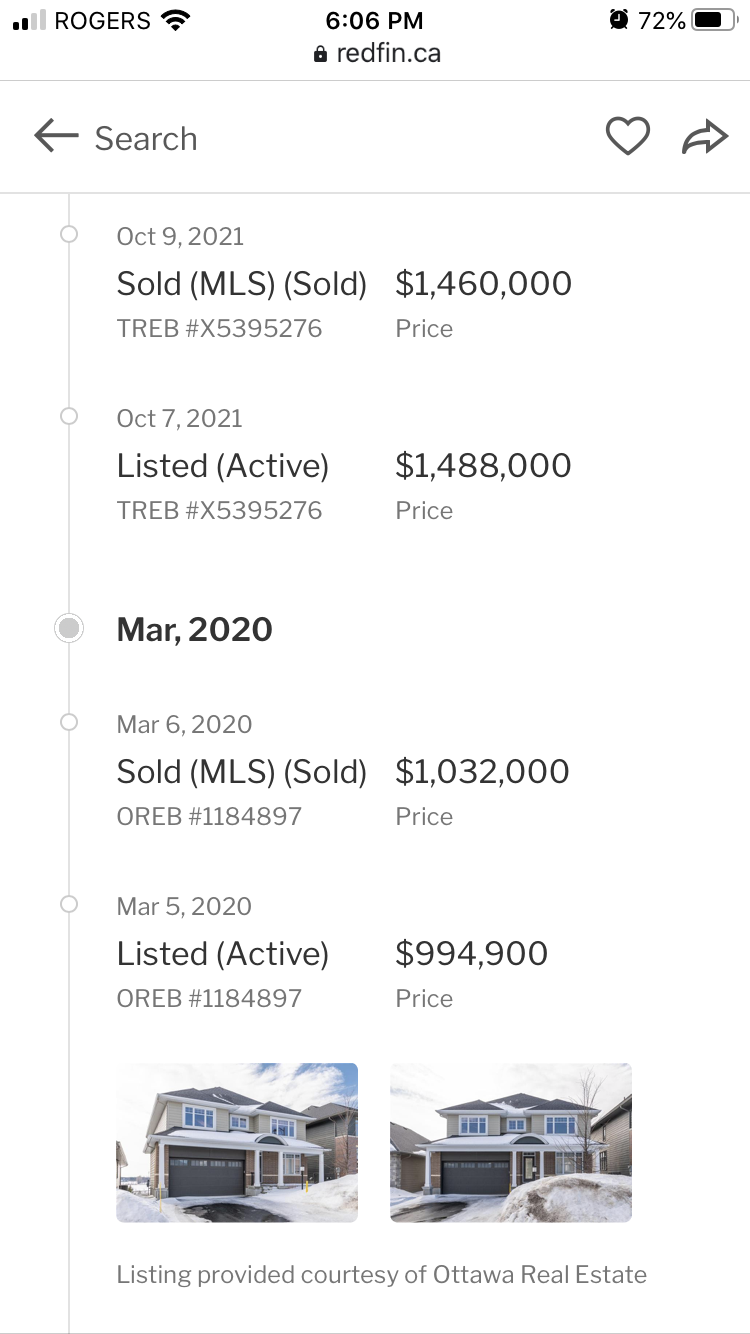Tap the back arrow icon

tap(56, 137)
